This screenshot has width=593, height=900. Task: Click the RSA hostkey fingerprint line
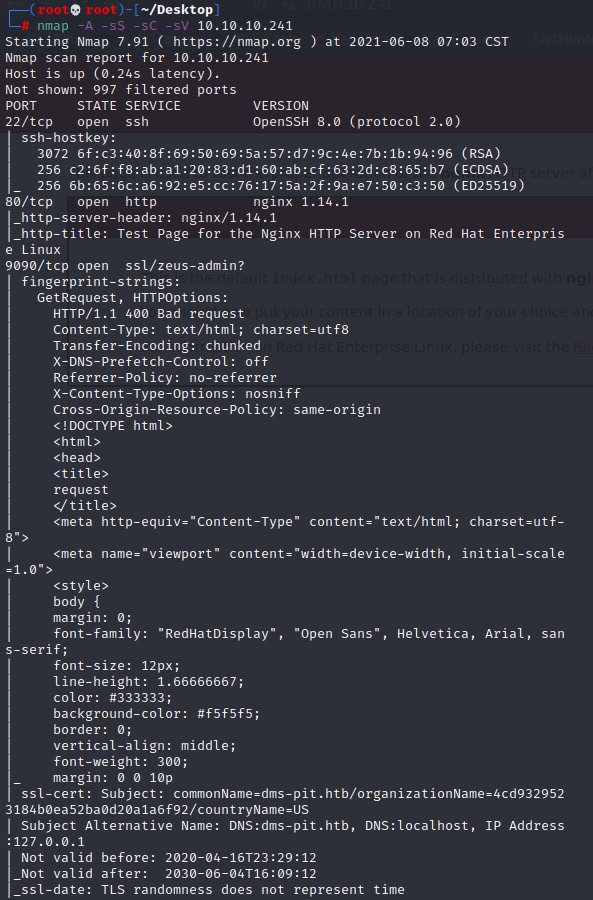click(x=269, y=154)
